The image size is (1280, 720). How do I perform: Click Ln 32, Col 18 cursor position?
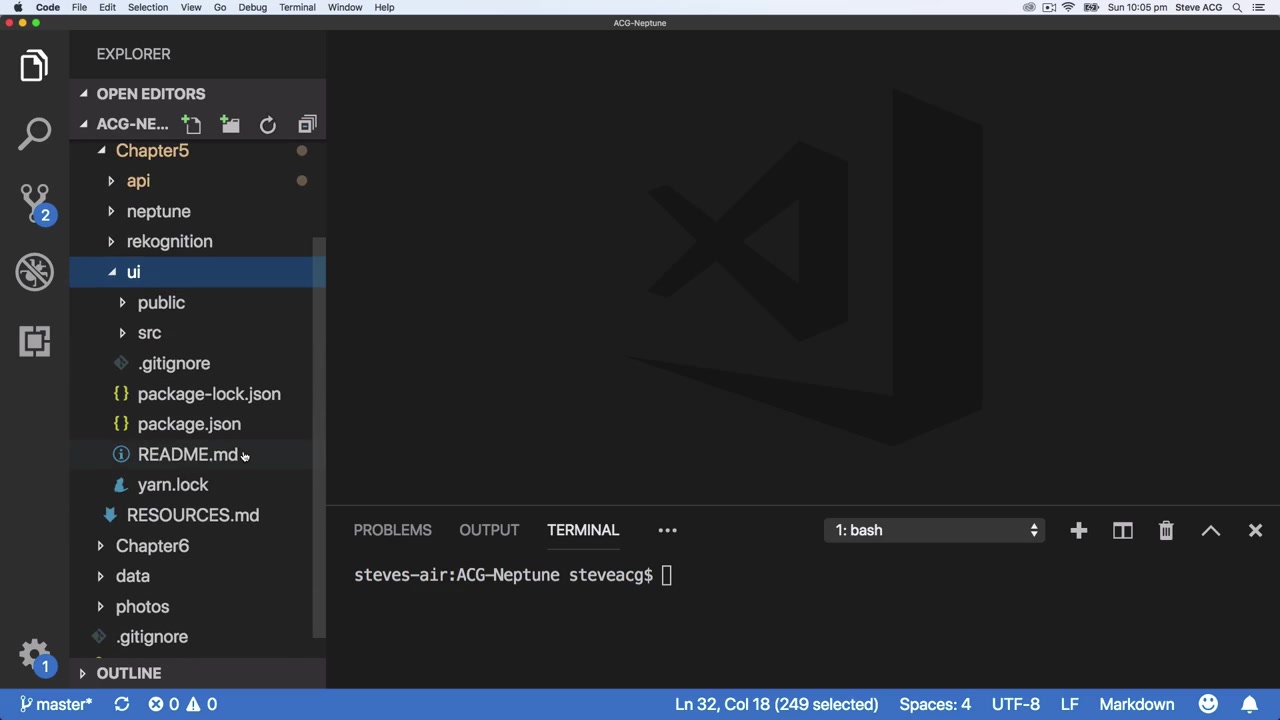click(776, 704)
